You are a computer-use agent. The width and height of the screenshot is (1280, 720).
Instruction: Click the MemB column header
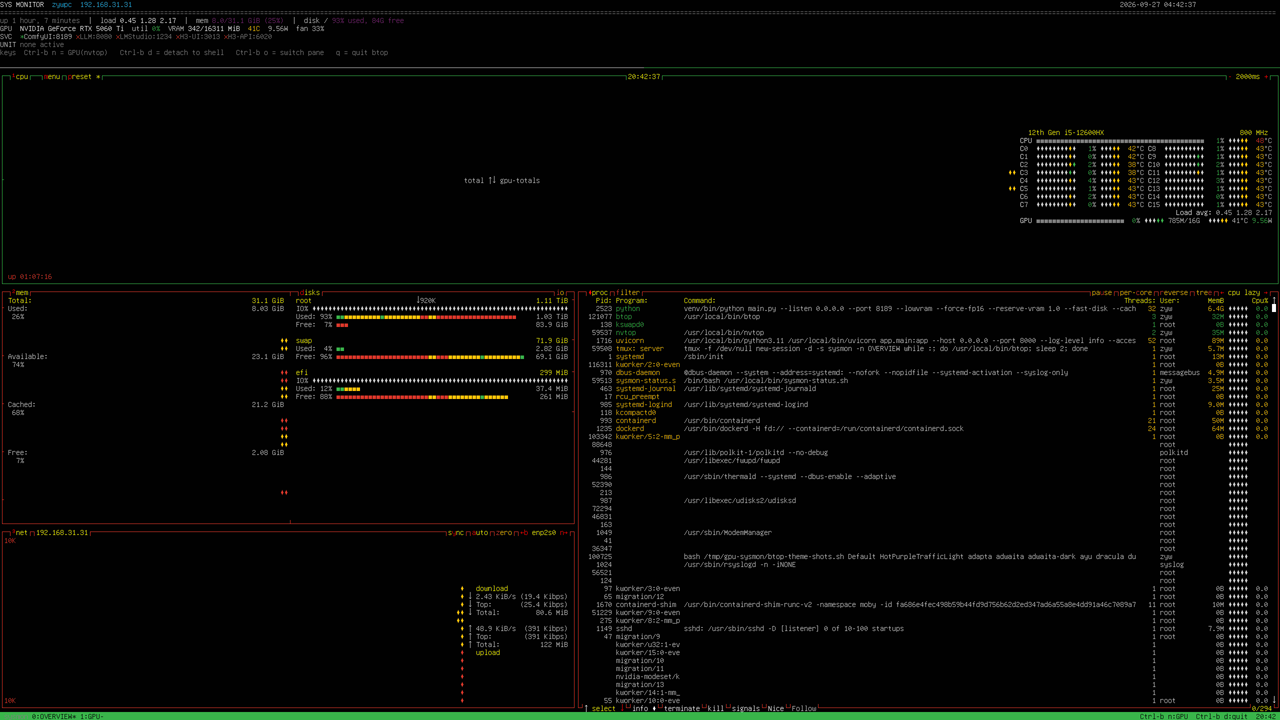pyautogui.click(x=1216, y=301)
